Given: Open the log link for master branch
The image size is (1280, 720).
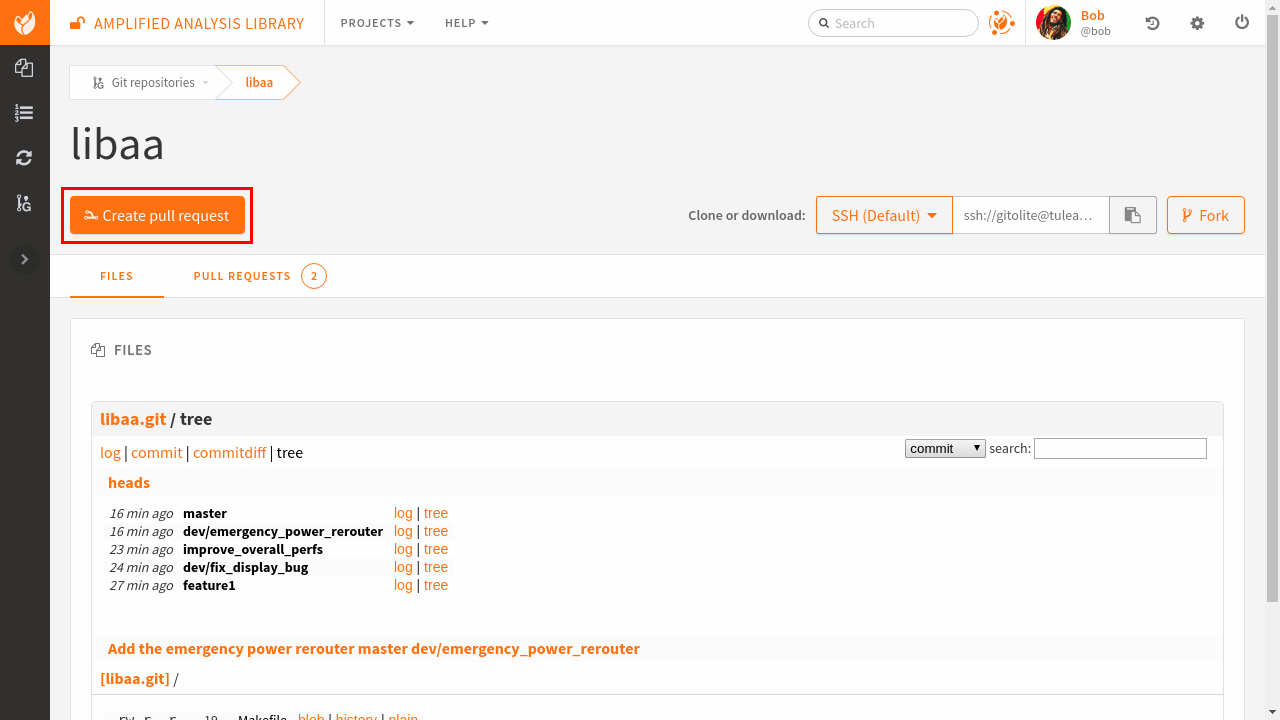Looking at the screenshot, I should 403,512.
